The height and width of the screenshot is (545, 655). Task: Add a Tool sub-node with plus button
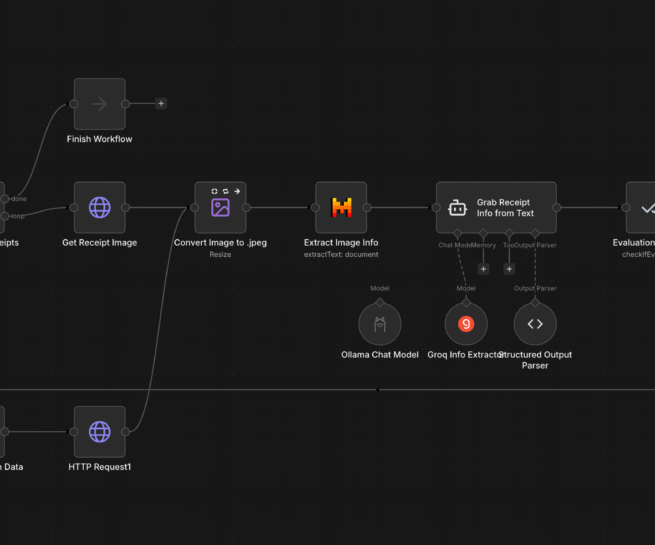[509, 268]
